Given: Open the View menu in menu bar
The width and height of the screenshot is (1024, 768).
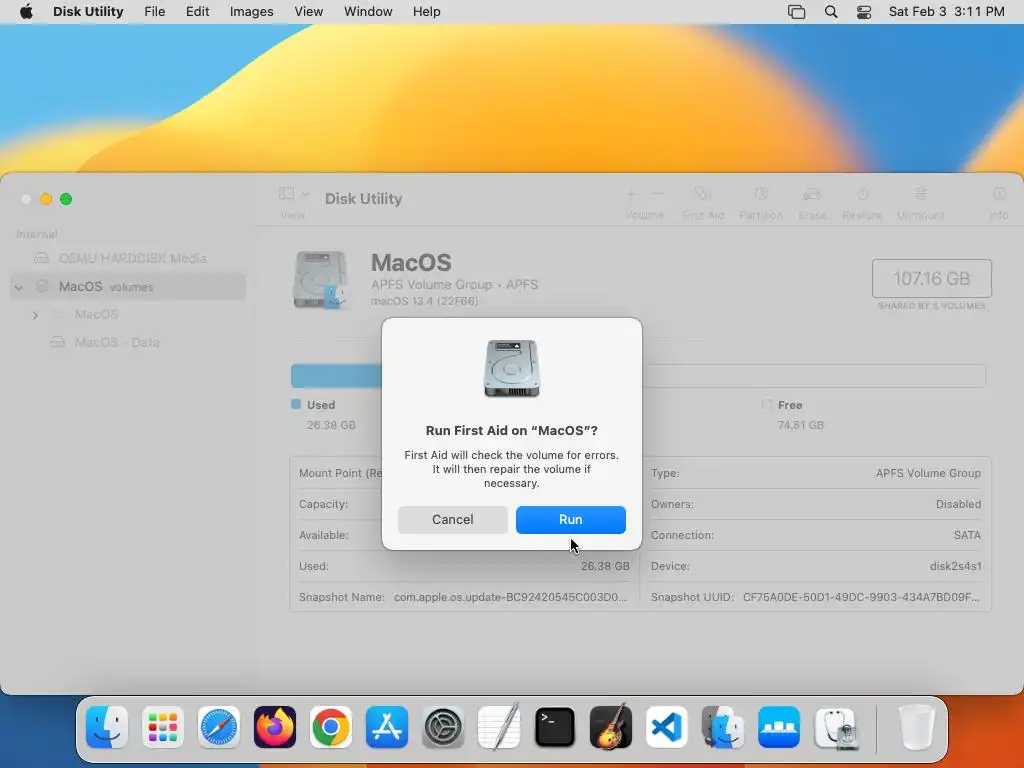Looking at the screenshot, I should click(308, 12).
